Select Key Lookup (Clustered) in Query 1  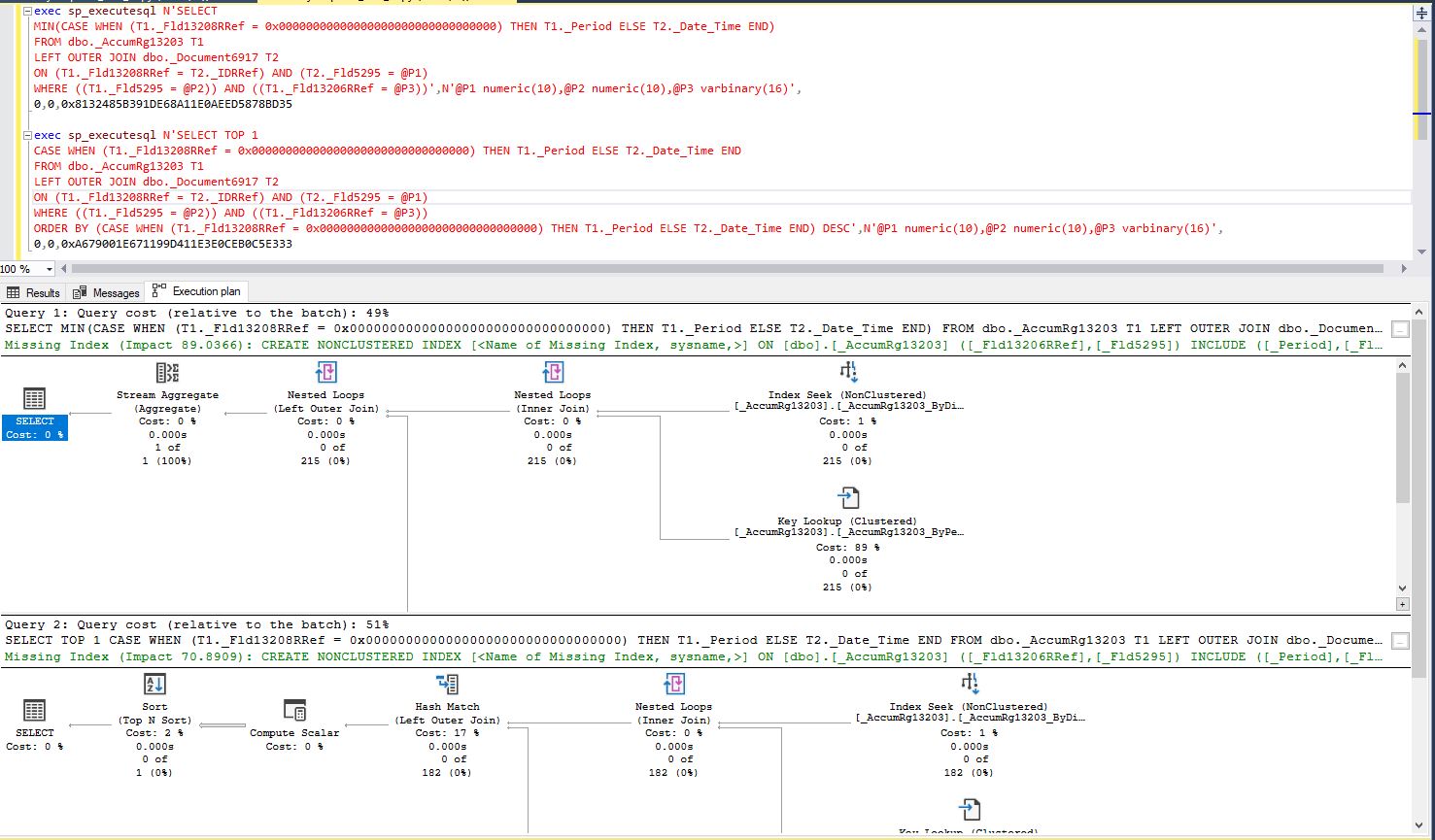pyautogui.click(x=848, y=499)
